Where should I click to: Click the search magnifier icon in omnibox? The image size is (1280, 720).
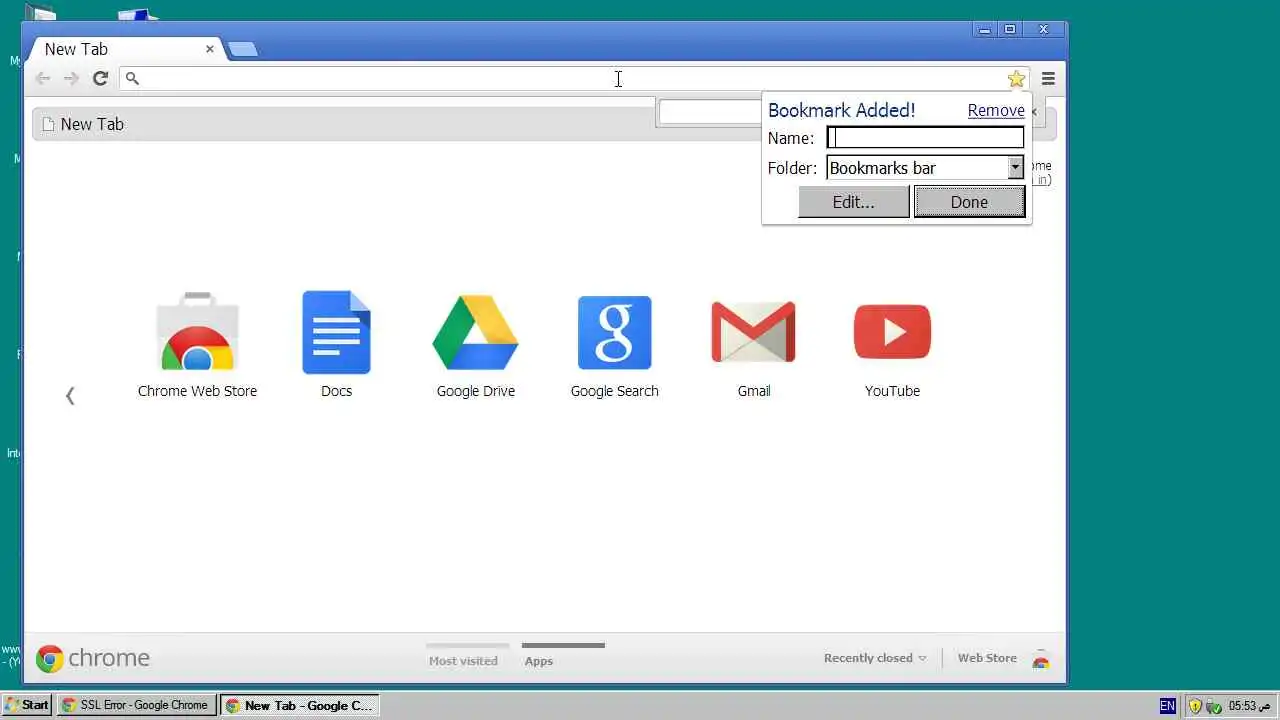[x=132, y=78]
